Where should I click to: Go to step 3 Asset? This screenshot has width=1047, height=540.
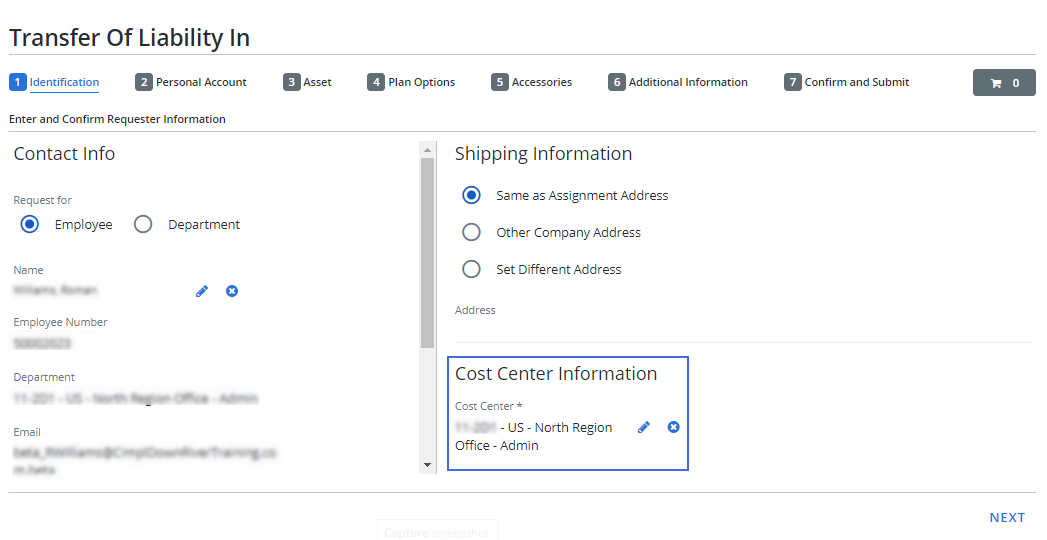(308, 82)
